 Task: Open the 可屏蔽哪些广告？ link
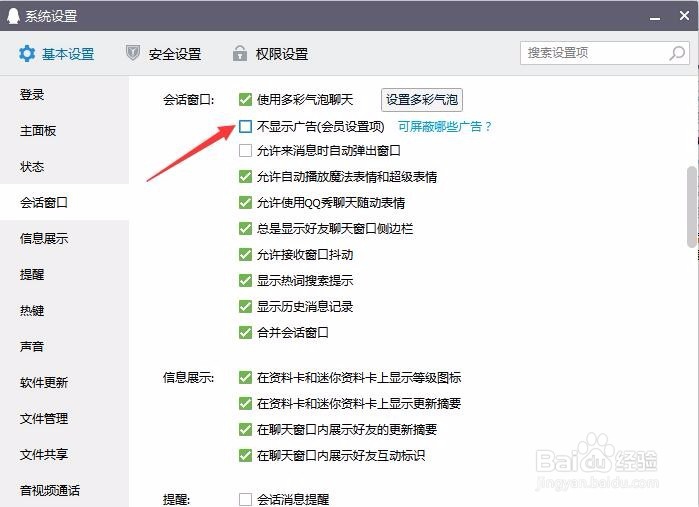pyautogui.click(x=444, y=127)
